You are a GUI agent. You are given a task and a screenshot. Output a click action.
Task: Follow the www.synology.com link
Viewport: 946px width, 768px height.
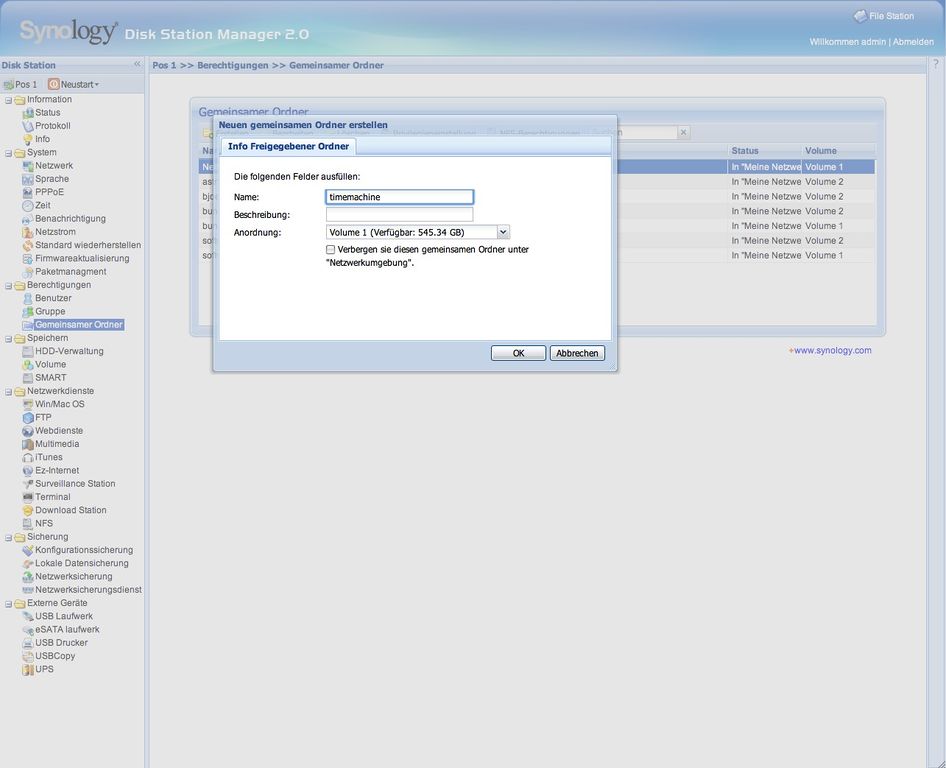point(832,351)
